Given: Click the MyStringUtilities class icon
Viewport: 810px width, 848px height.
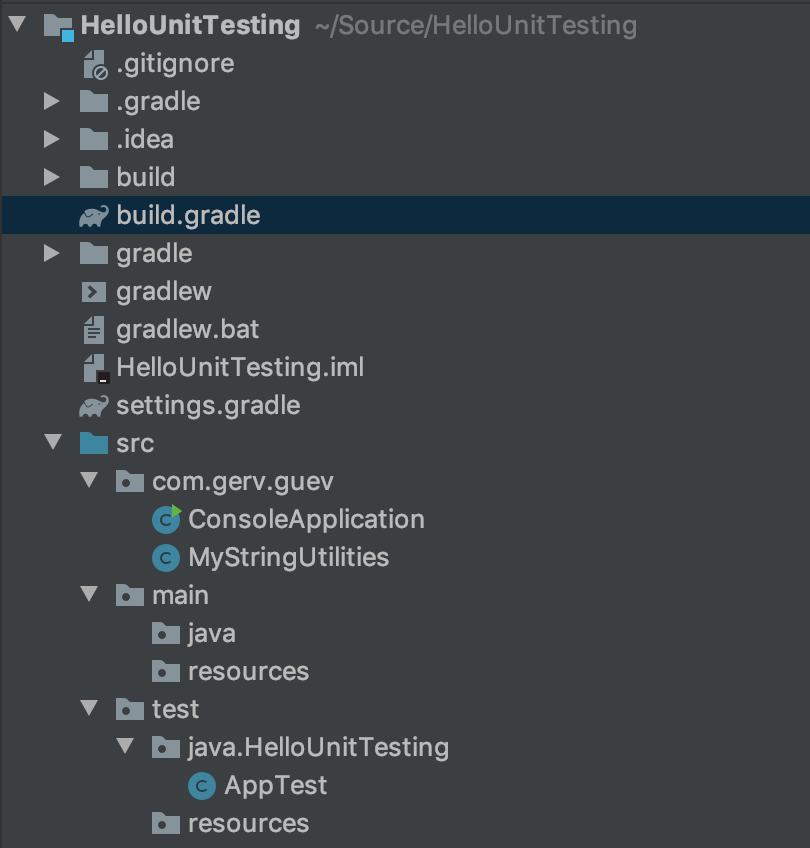Looking at the screenshot, I should [x=166, y=558].
